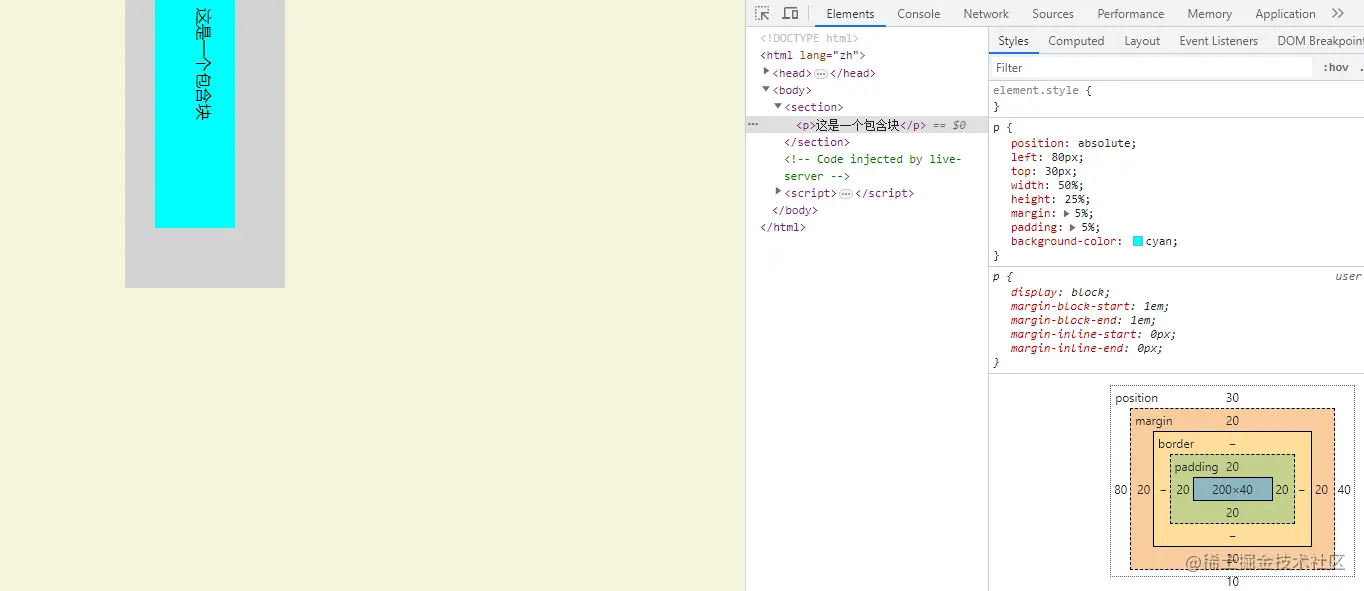This screenshot has width=1364, height=591.
Task: Click the position right value 40
Action: 1344,490
